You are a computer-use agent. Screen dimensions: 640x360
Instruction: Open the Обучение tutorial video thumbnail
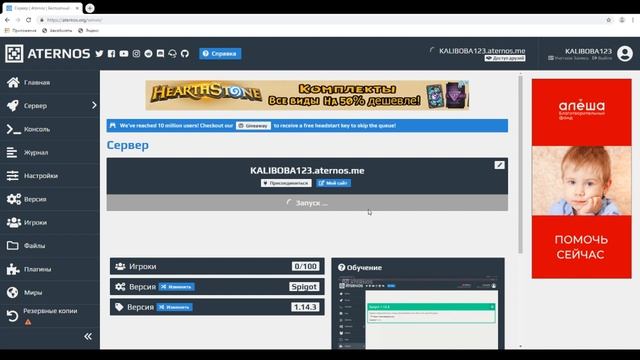click(x=418, y=313)
